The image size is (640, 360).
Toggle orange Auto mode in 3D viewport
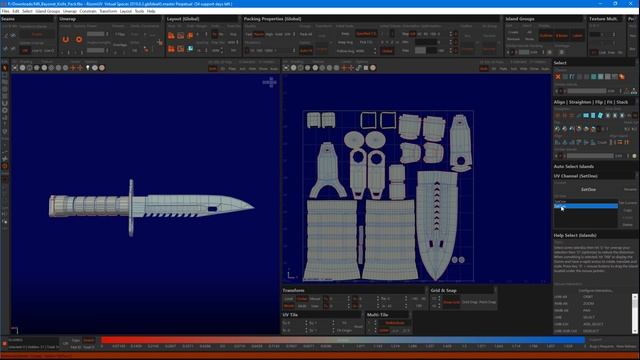tap(212, 69)
